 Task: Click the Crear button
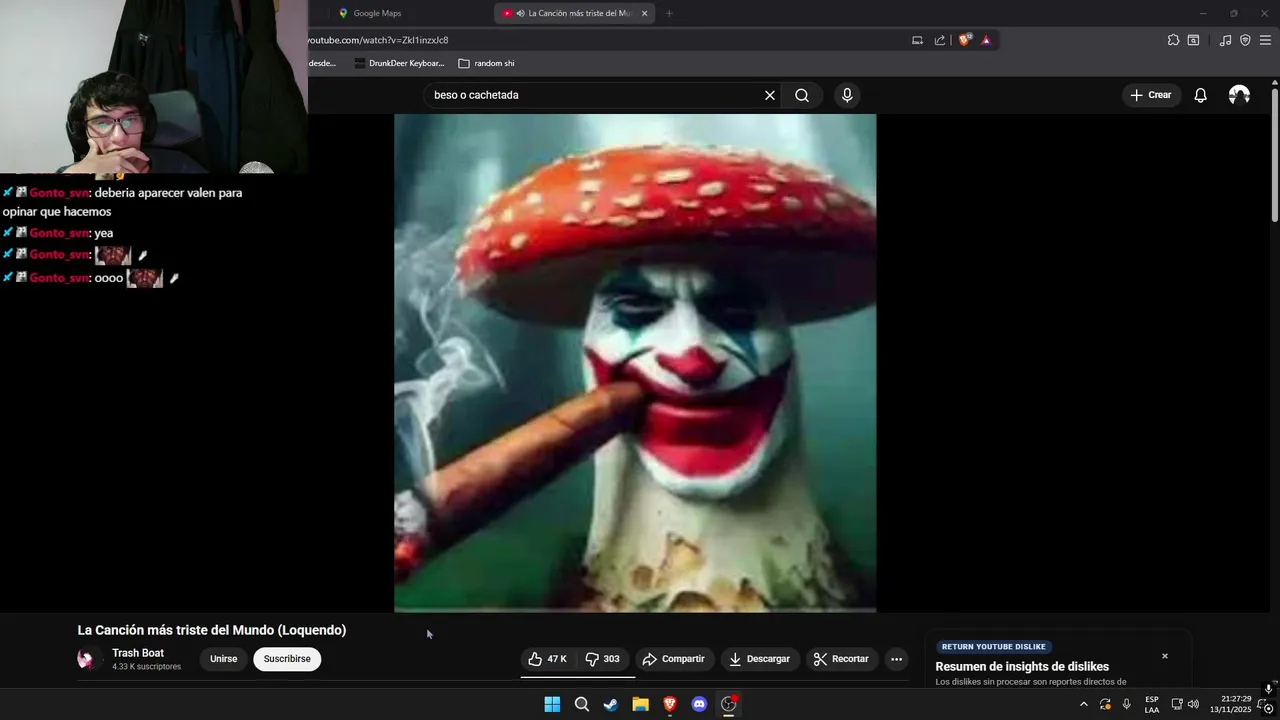pos(1150,95)
